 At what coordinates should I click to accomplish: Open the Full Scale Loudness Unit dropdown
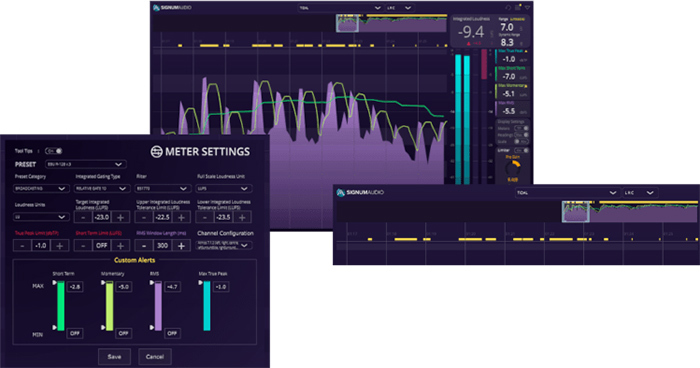(223, 189)
